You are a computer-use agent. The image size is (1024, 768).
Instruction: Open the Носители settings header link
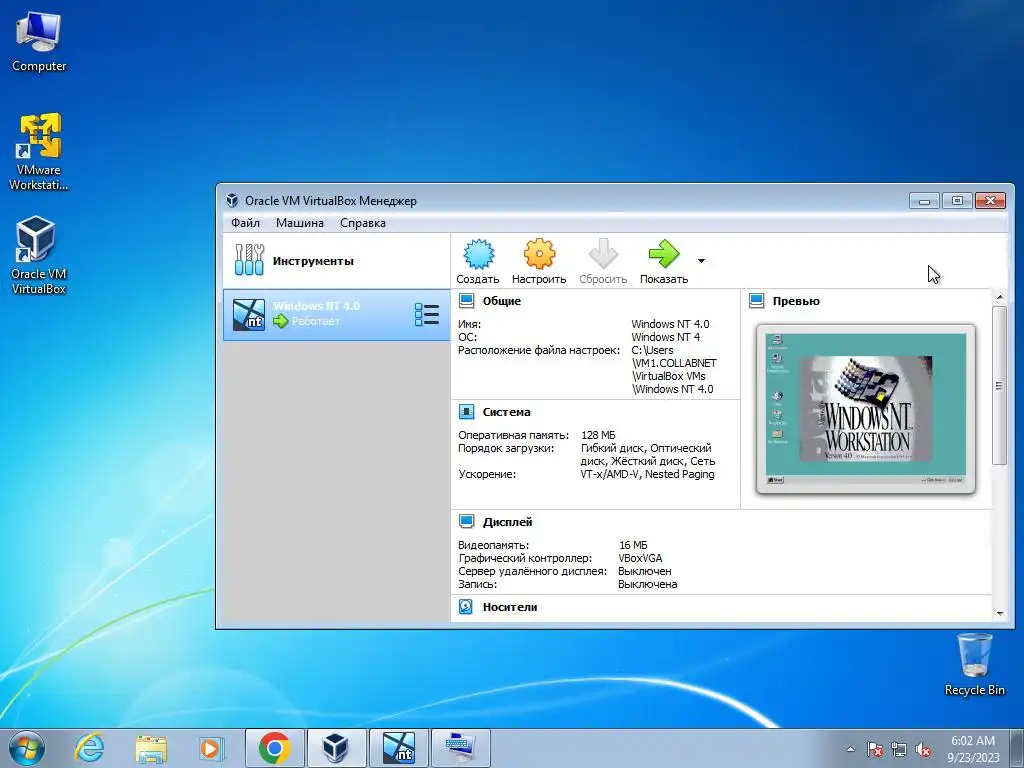(x=510, y=607)
